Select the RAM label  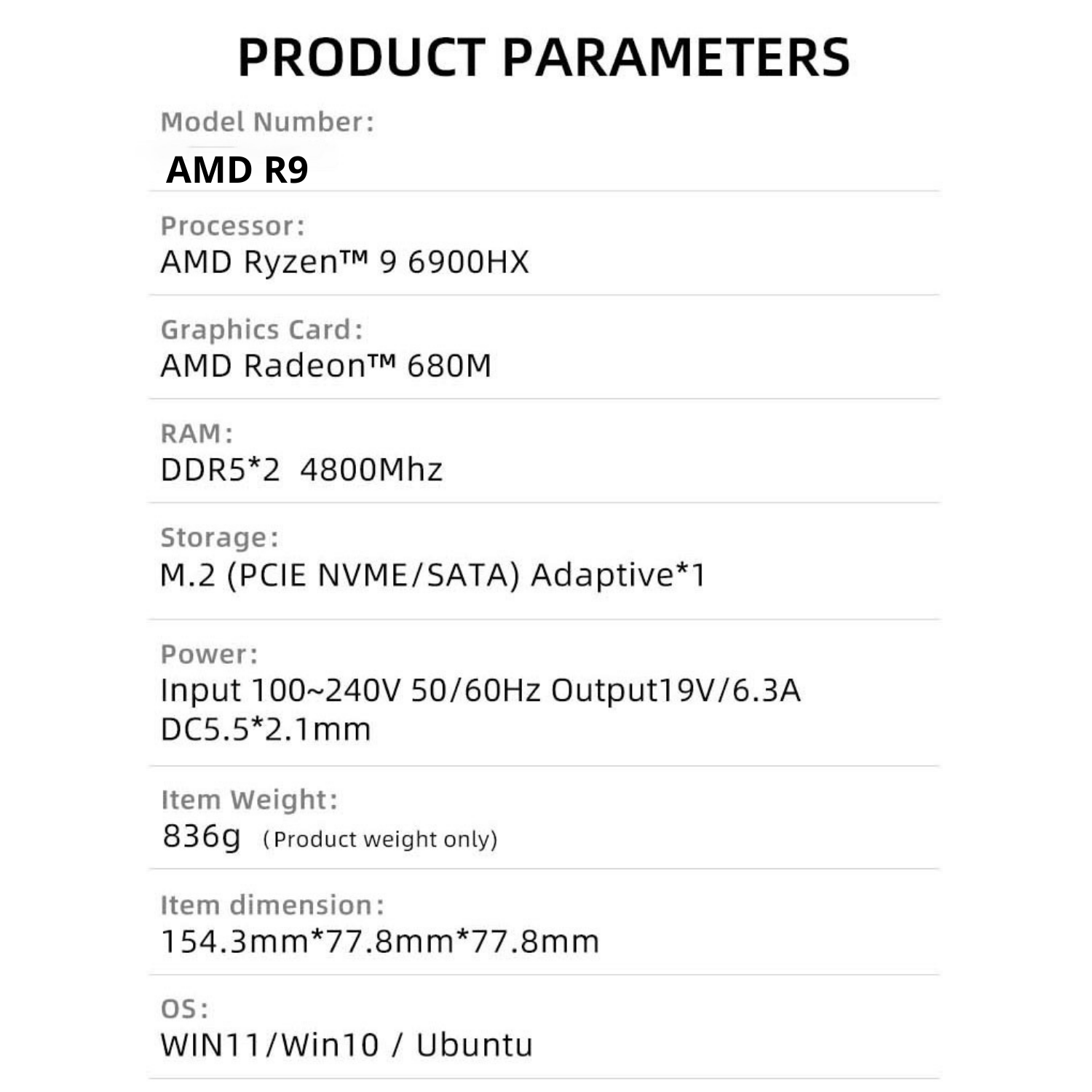point(197,433)
